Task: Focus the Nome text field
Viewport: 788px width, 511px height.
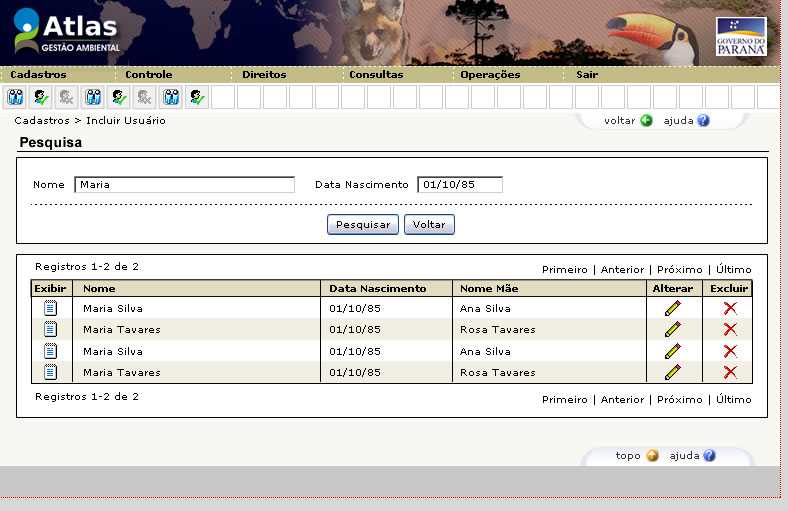Action: tap(185, 185)
